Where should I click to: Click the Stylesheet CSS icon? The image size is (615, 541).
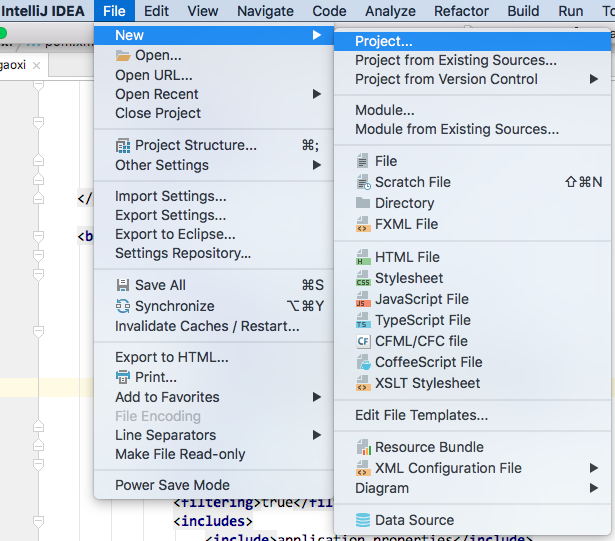tap(363, 279)
